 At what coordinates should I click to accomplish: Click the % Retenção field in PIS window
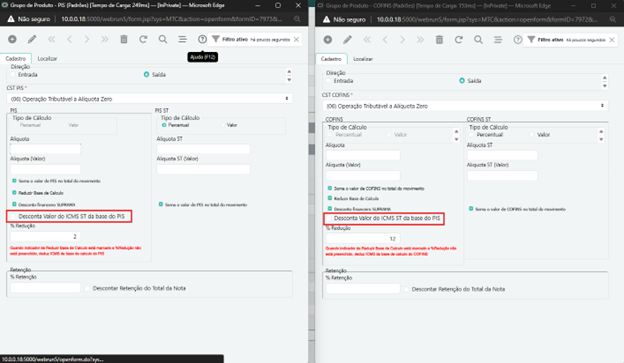tap(45, 288)
